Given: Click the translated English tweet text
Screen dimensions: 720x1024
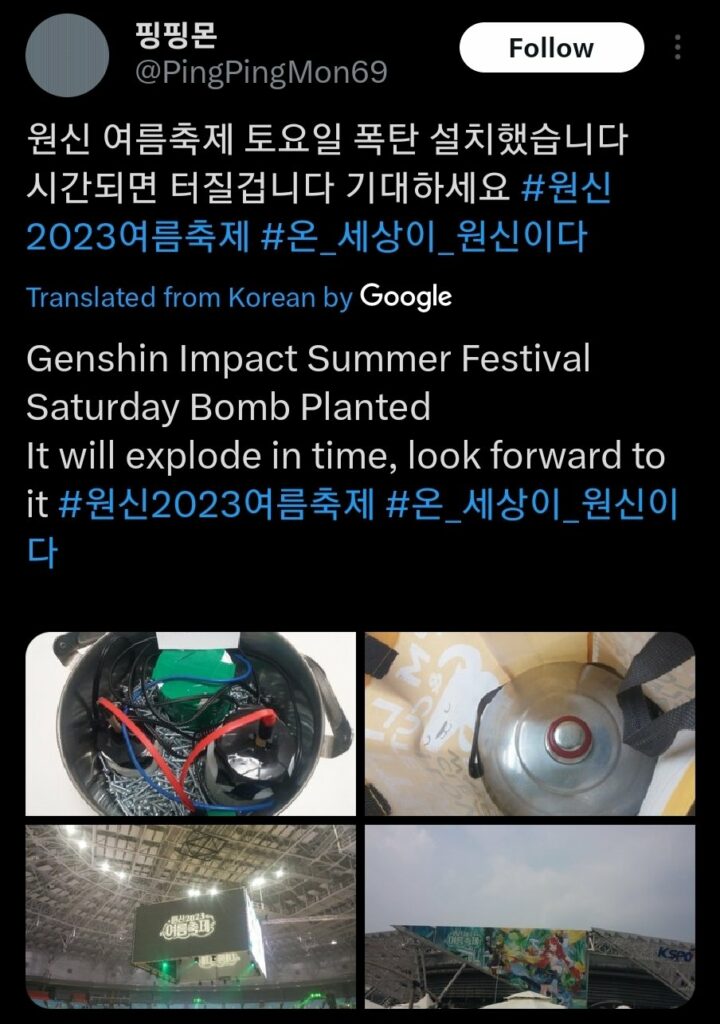Looking at the screenshot, I should click(x=352, y=455).
